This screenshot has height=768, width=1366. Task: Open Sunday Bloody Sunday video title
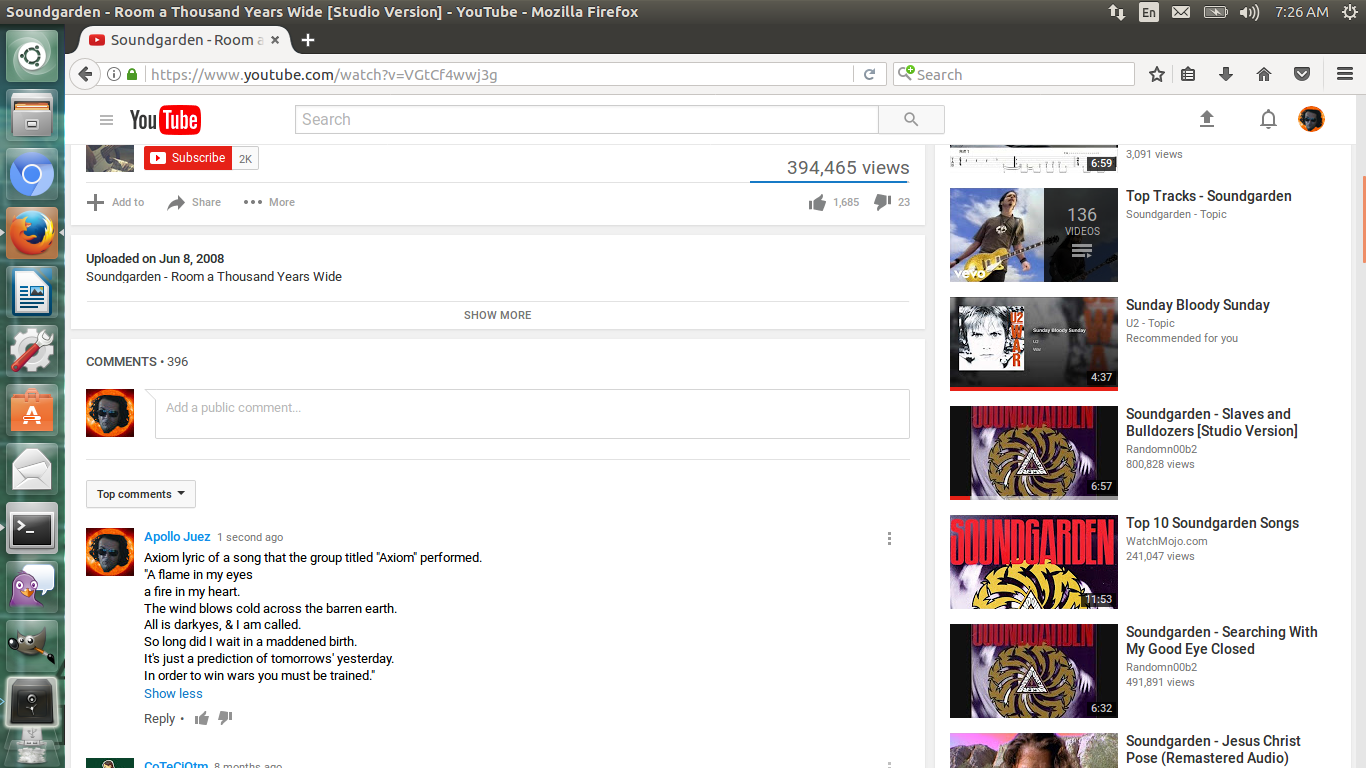[x=1198, y=305]
